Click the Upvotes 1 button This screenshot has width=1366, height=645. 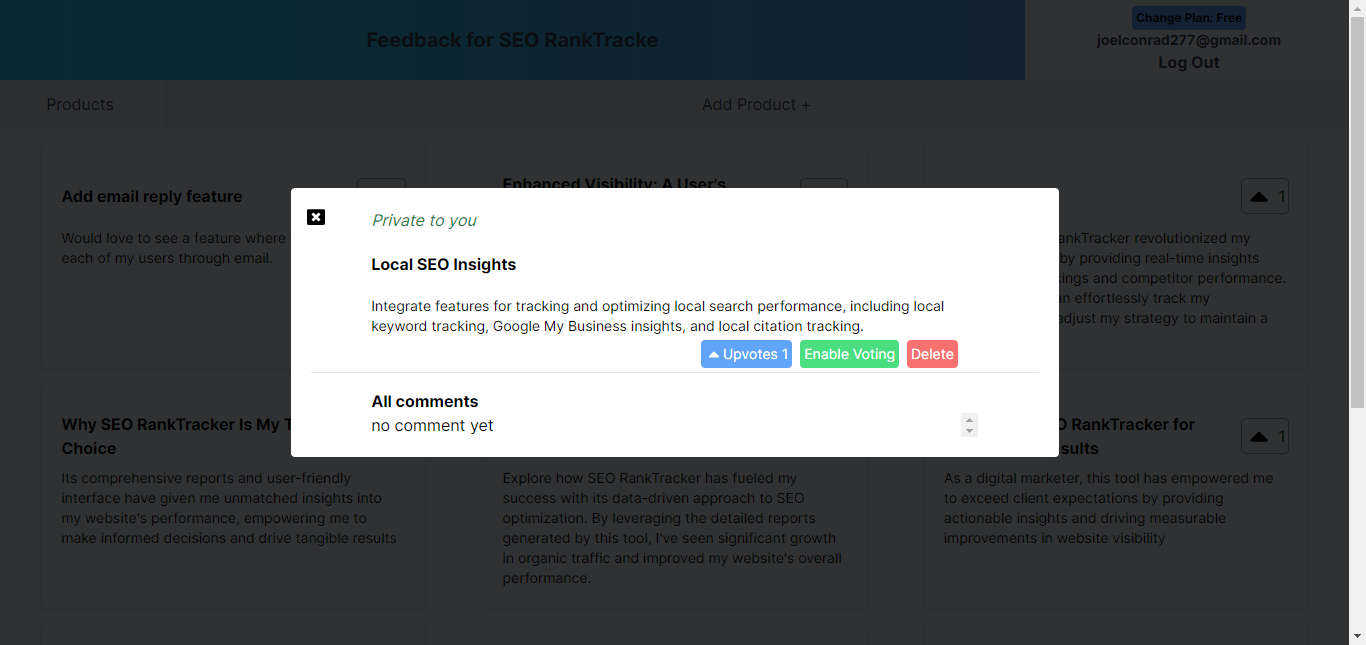point(746,354)
